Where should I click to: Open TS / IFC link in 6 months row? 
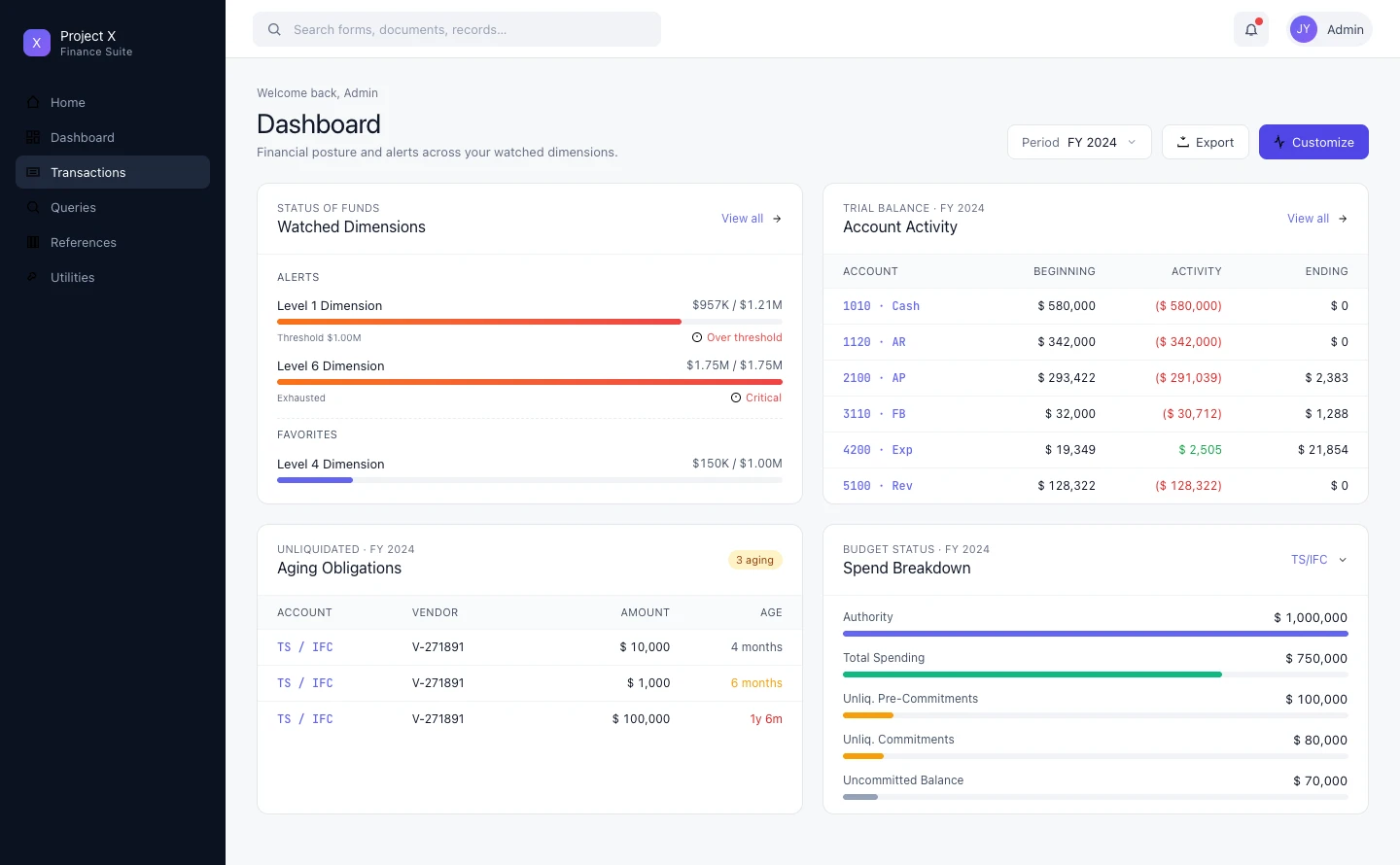tap(305, 683)
